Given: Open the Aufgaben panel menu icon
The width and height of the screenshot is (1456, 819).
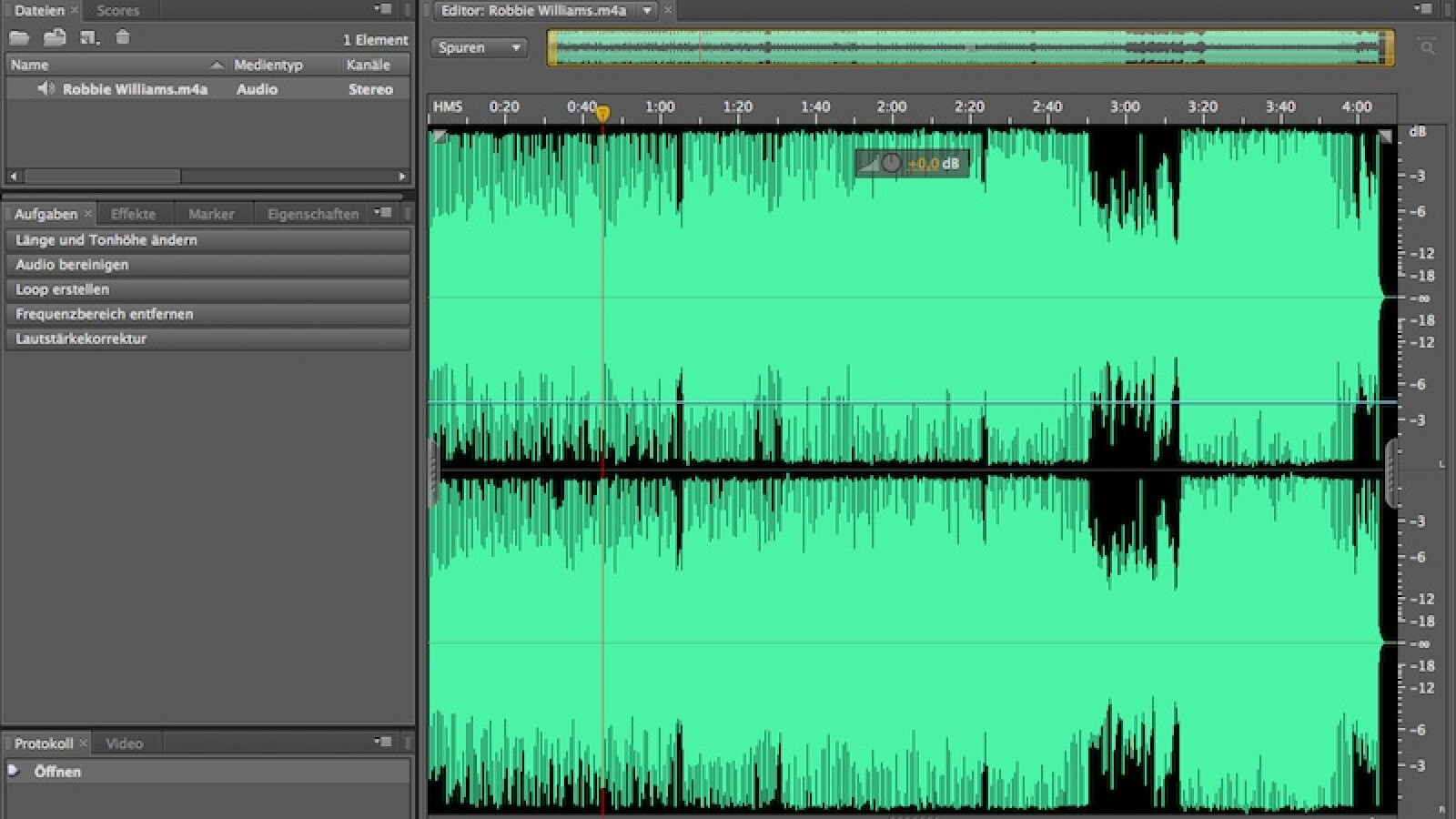Looking at the screenshot, I should [x=381, y=212].
